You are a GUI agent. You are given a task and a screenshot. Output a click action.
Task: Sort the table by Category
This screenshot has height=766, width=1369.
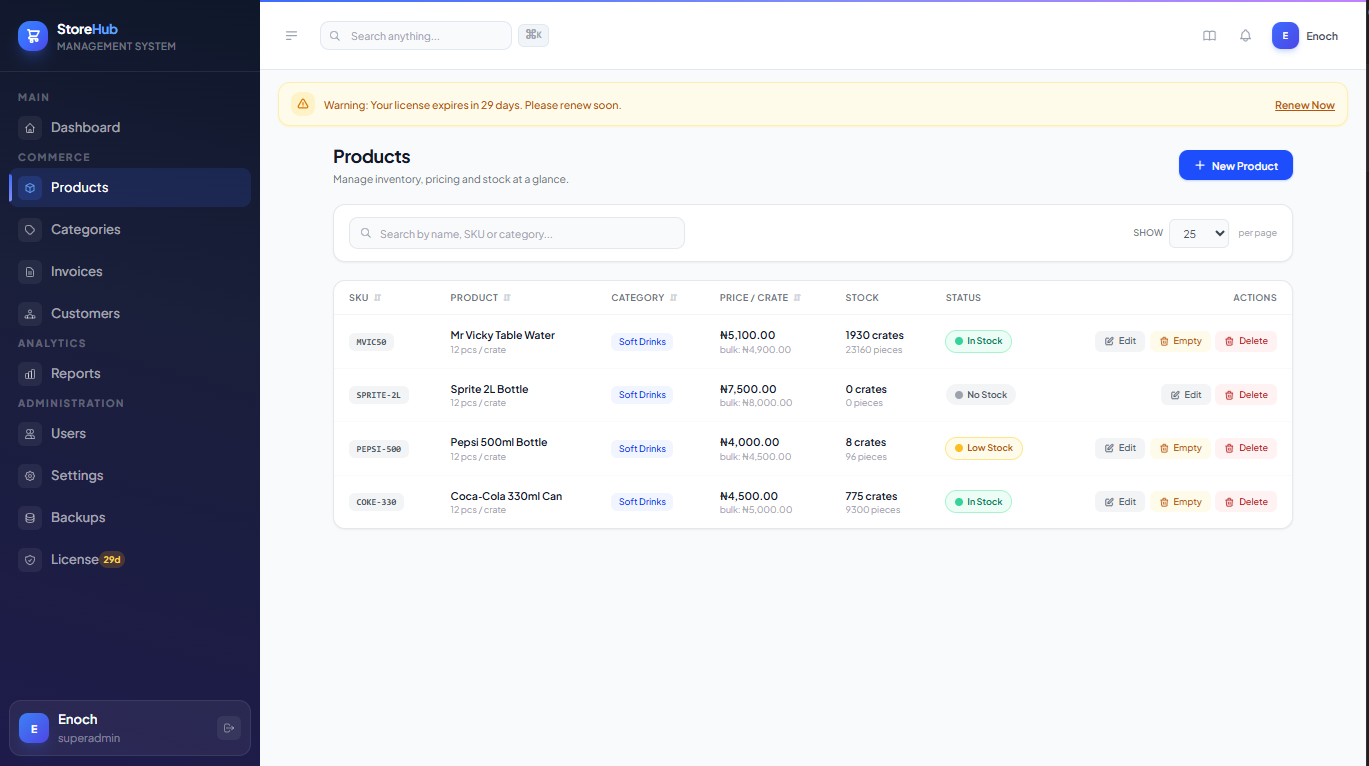pos(644,298)
